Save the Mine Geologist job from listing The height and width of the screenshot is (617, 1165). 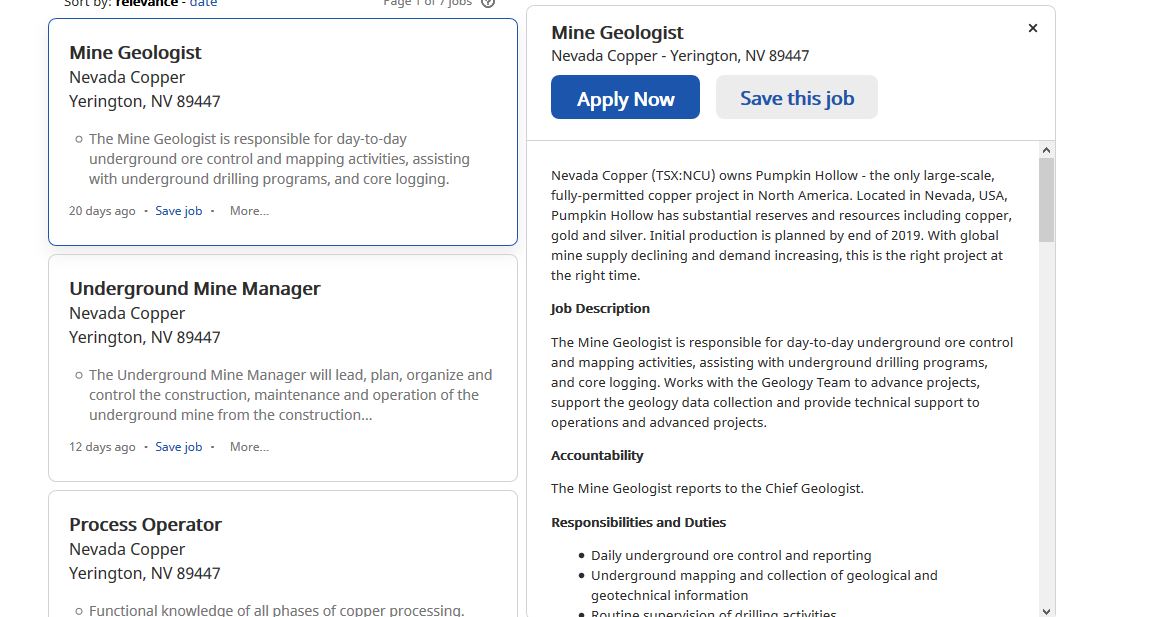[178, 211]
